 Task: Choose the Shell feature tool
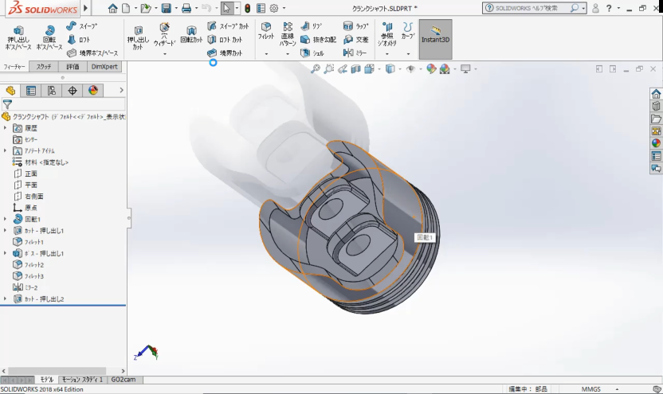312,53
